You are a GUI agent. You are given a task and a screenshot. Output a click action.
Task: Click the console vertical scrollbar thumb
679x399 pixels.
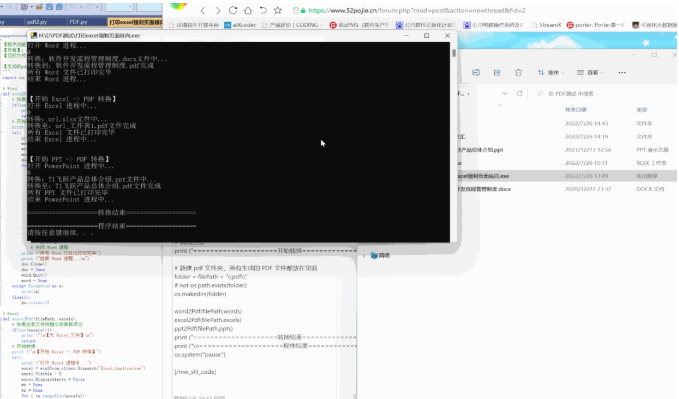(x=453, y=53)
